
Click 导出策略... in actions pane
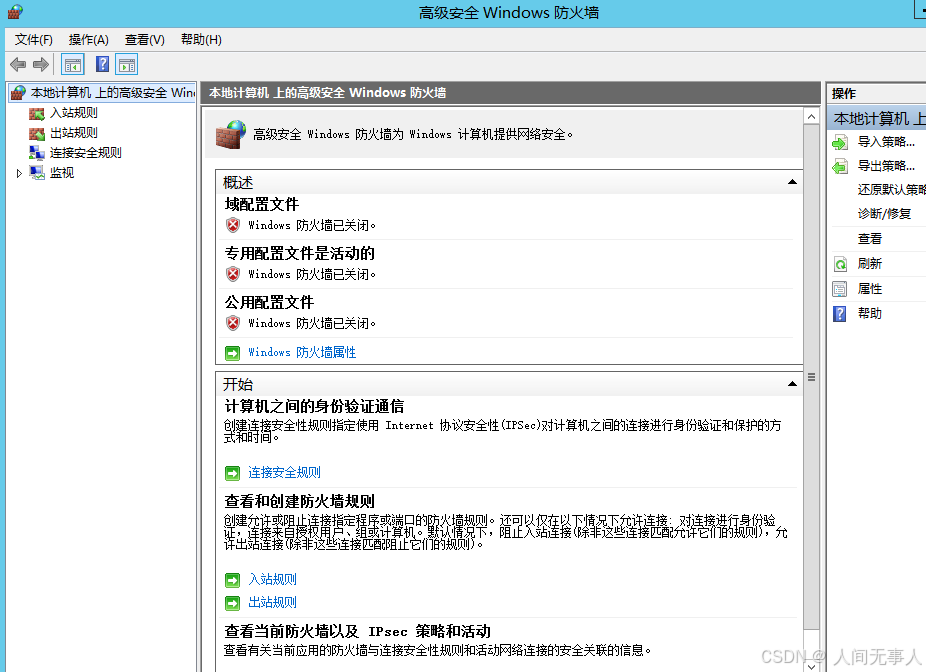[x=886, y=166]
